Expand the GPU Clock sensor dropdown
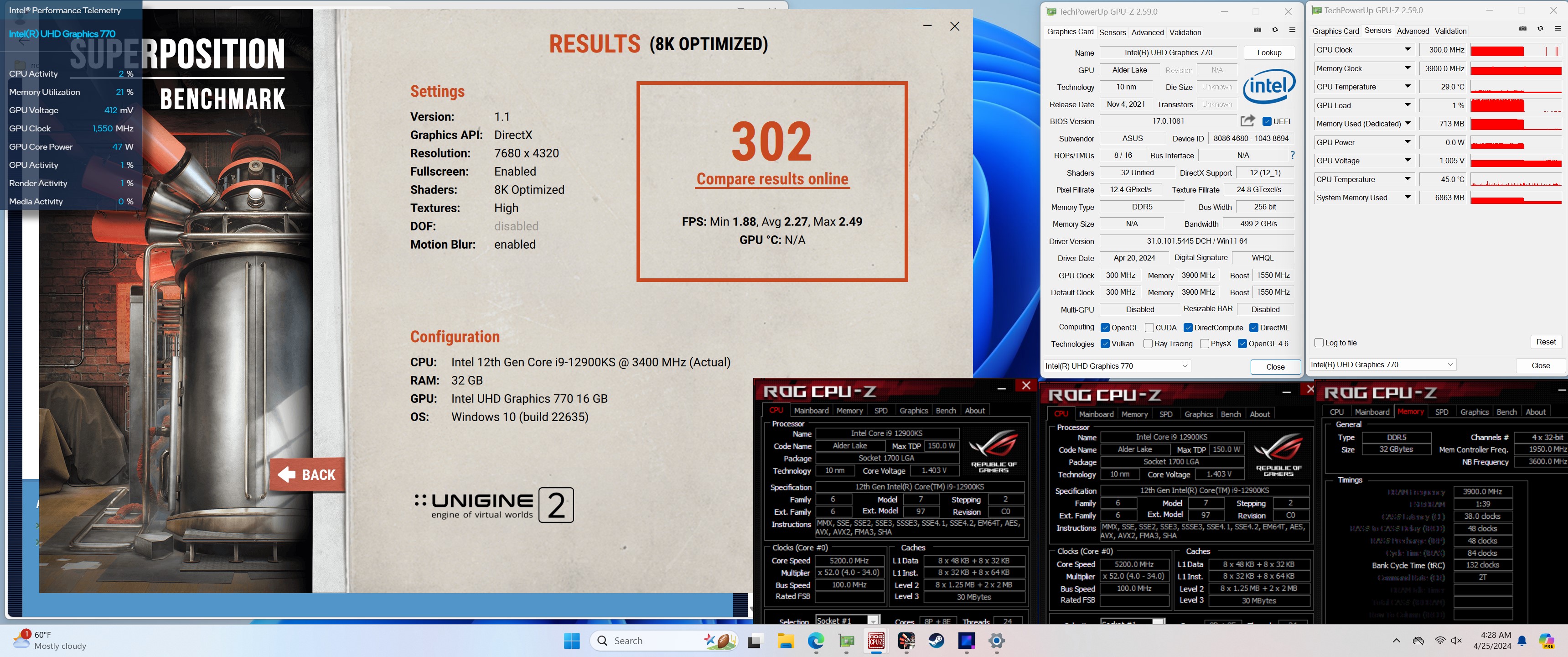 pyautogui.click(x=1408, y=49)
